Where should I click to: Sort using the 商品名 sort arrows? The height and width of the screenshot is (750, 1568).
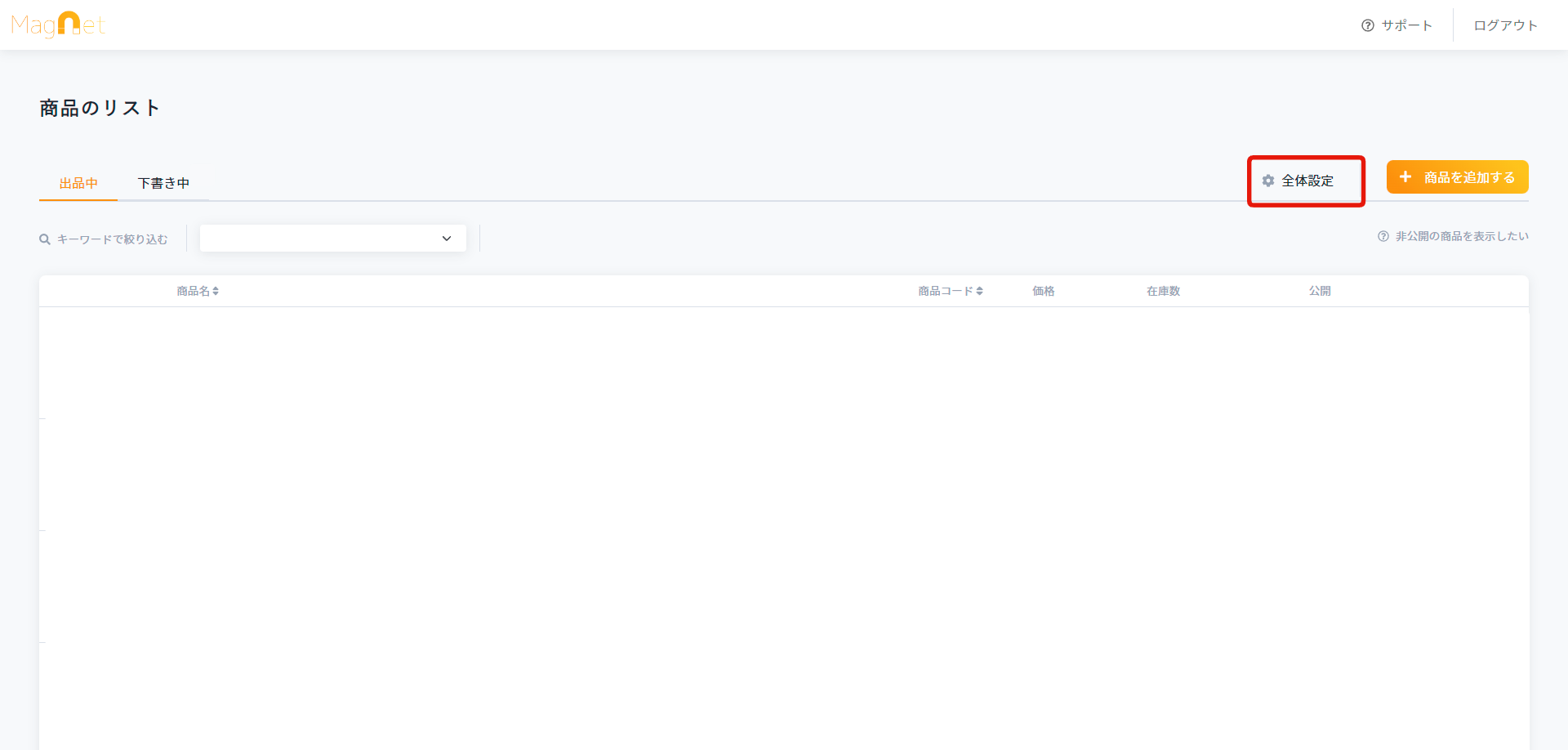point(216,291)
